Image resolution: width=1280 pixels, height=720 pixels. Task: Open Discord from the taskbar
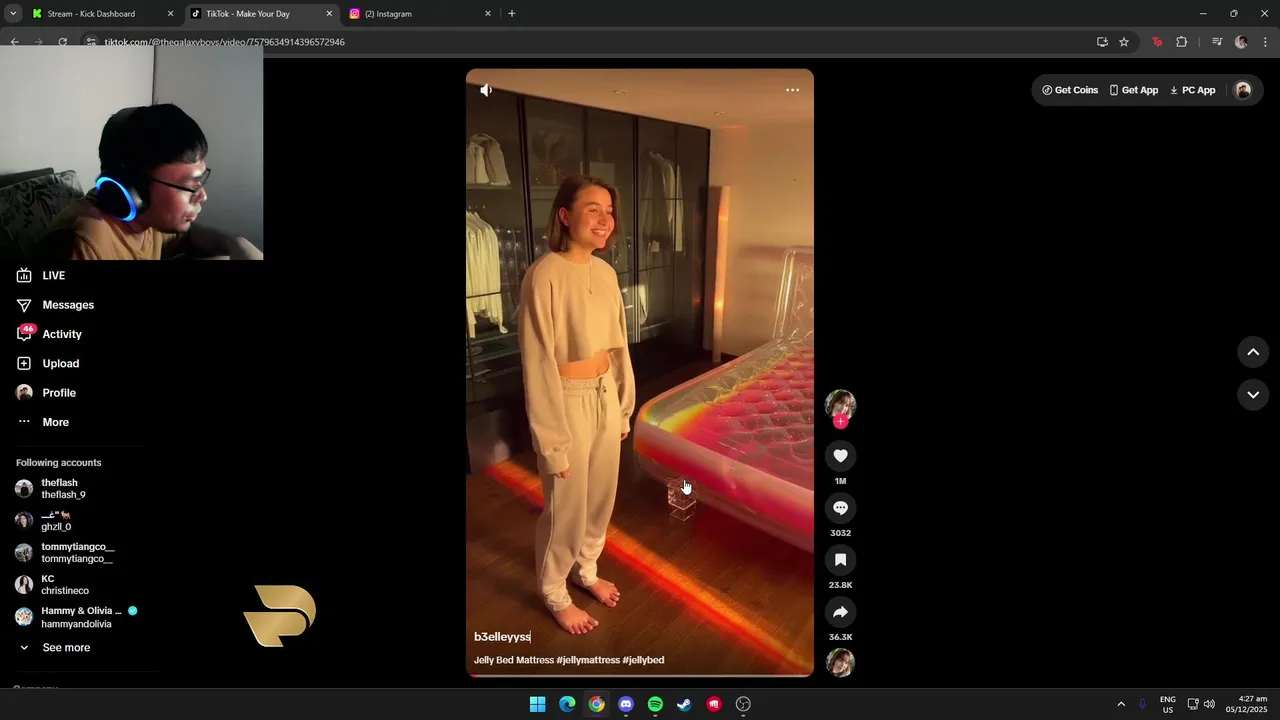[626, 704]
